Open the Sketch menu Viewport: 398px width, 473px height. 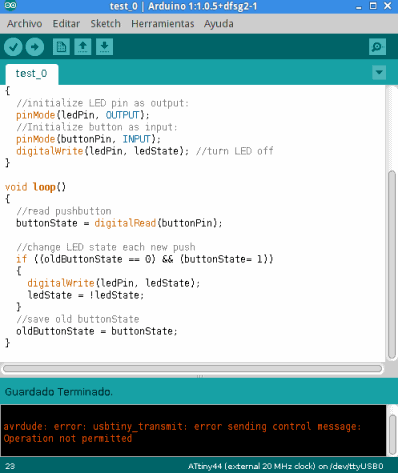coord(105,24)
